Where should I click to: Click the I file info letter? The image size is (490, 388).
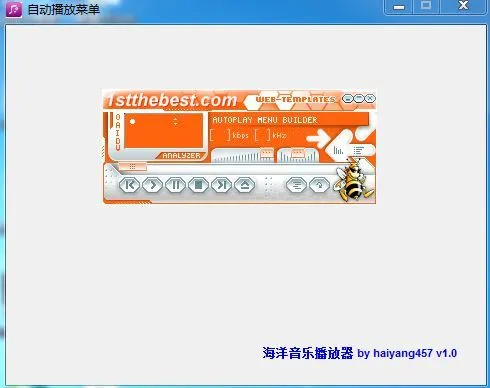(x=118, y=132)
